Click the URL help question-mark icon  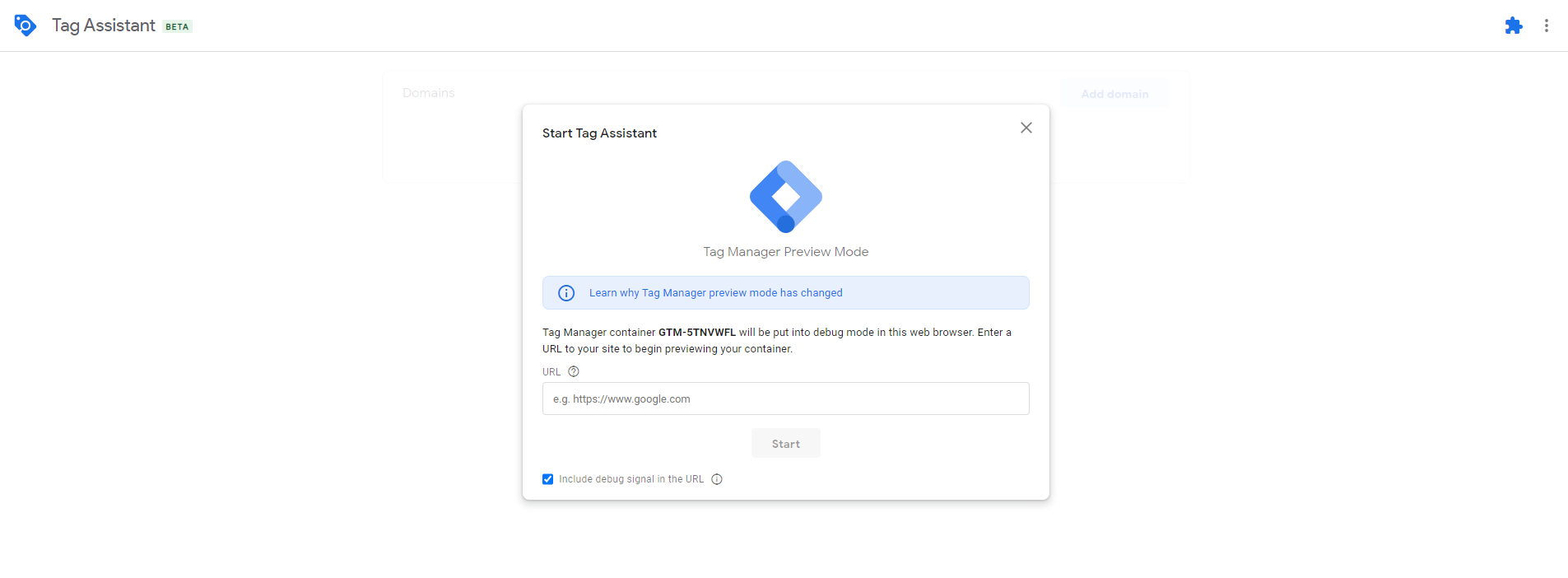[x=574, y=371]
